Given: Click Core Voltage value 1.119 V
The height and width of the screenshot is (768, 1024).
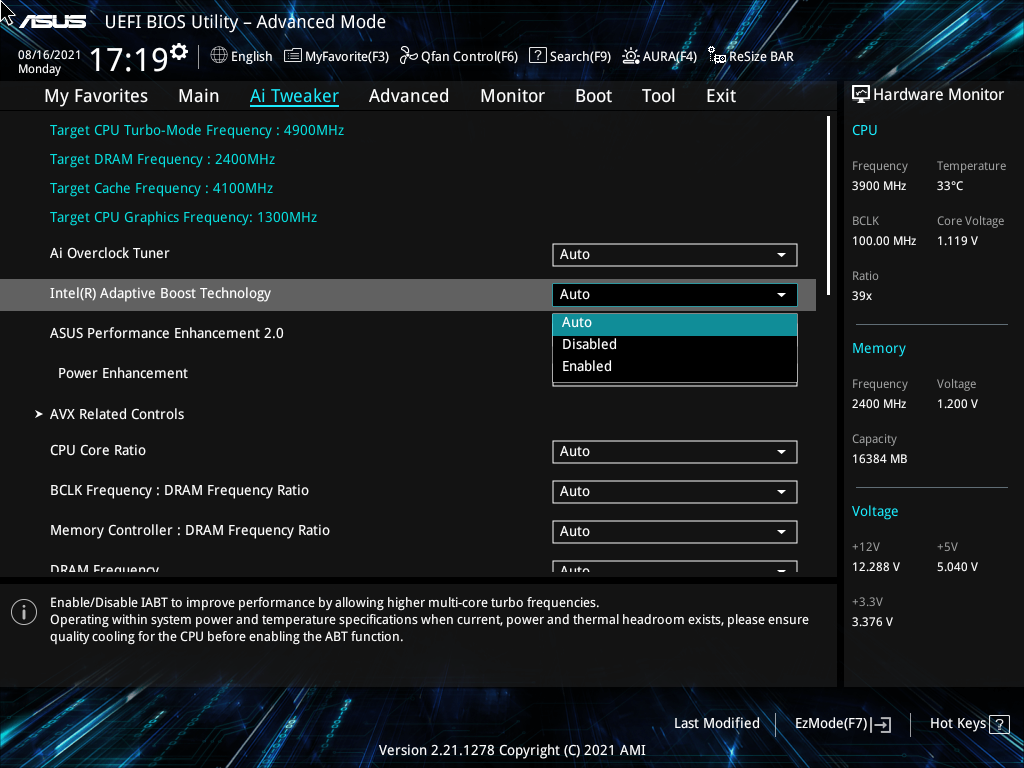Looking at the screenshot, I should [x=957, y=241].
